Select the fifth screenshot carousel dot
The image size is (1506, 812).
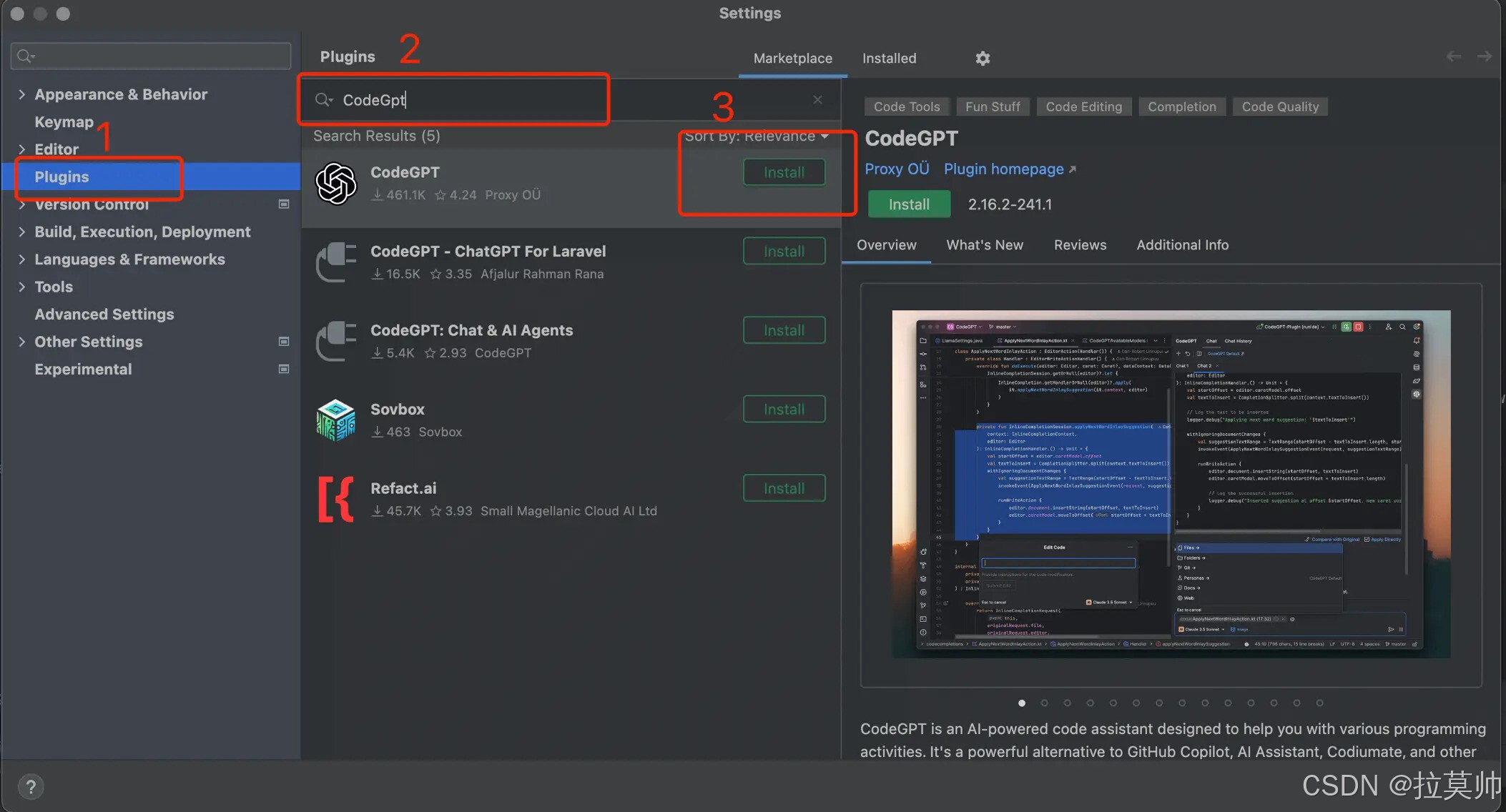coord(1113,703)
